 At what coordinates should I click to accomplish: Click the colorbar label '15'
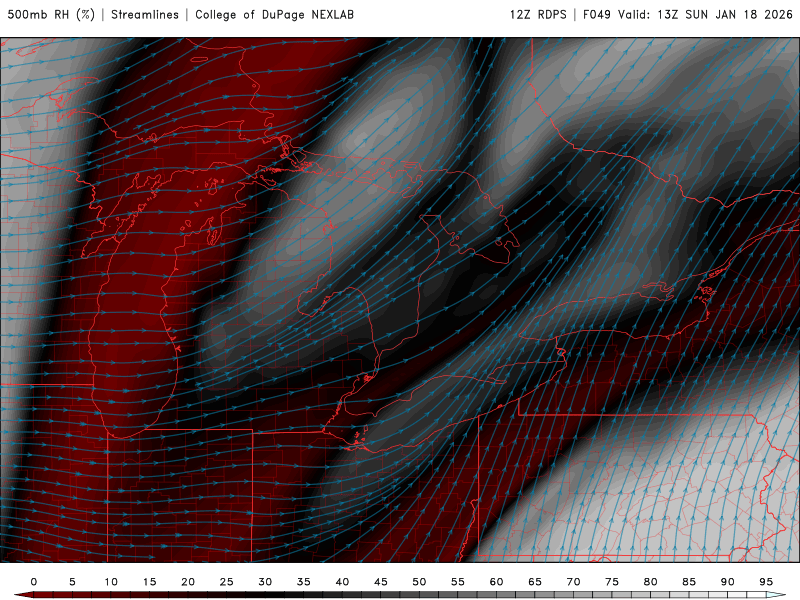click(x=149, y=582)
